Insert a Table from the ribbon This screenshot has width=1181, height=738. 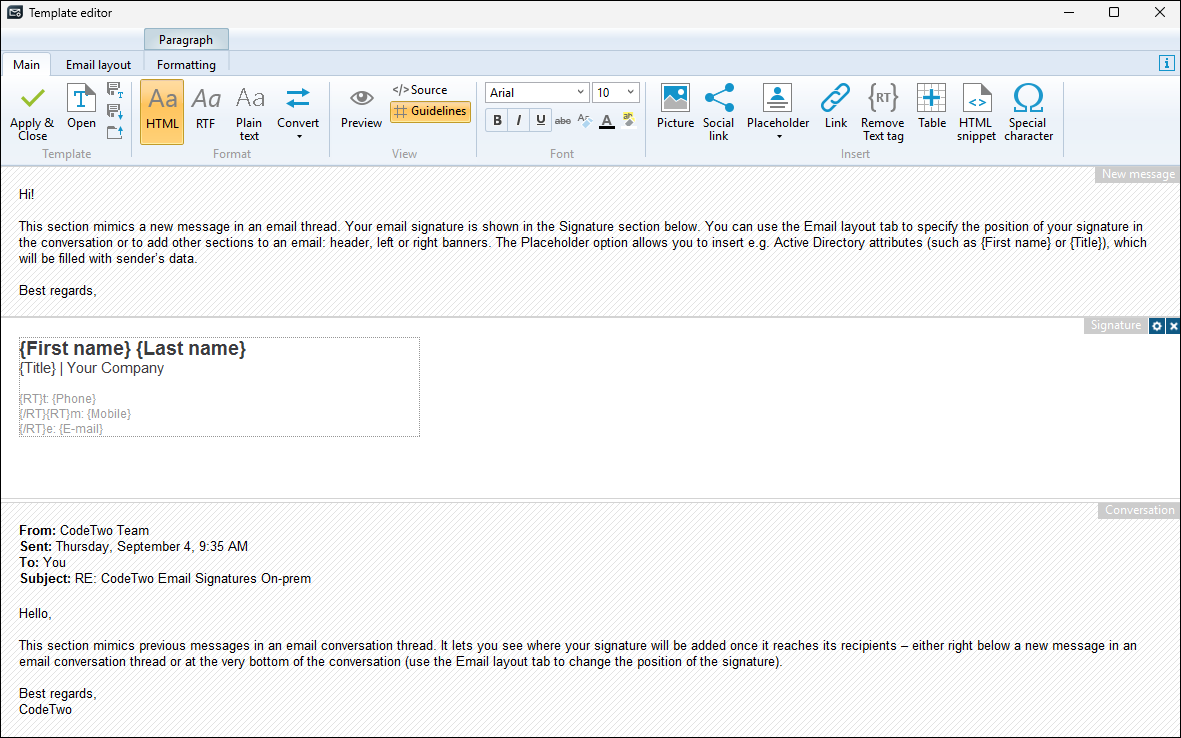point(931,99)
